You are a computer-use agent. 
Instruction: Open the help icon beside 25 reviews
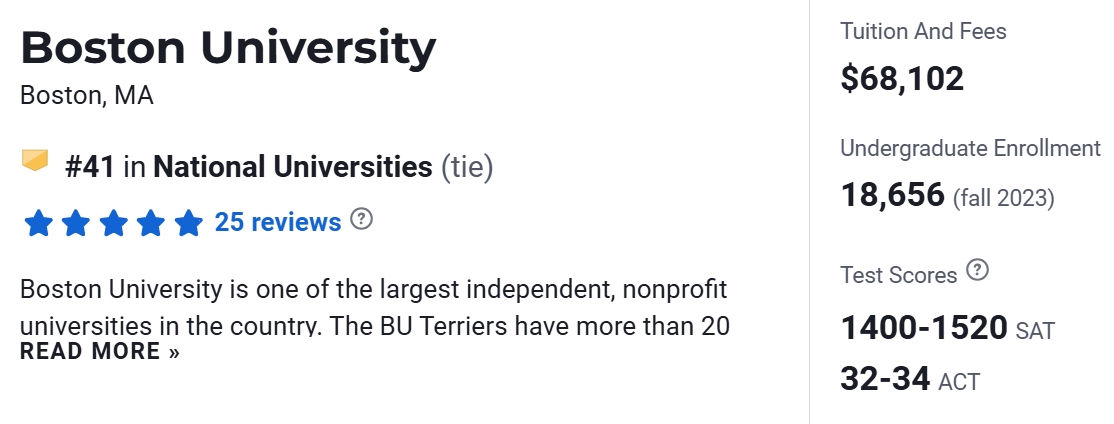(x=362, y=219)
